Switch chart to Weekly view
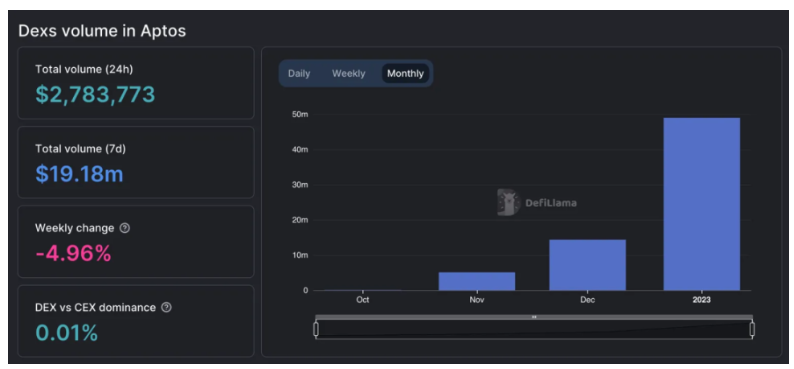794x369 pixels. point(348,73)
